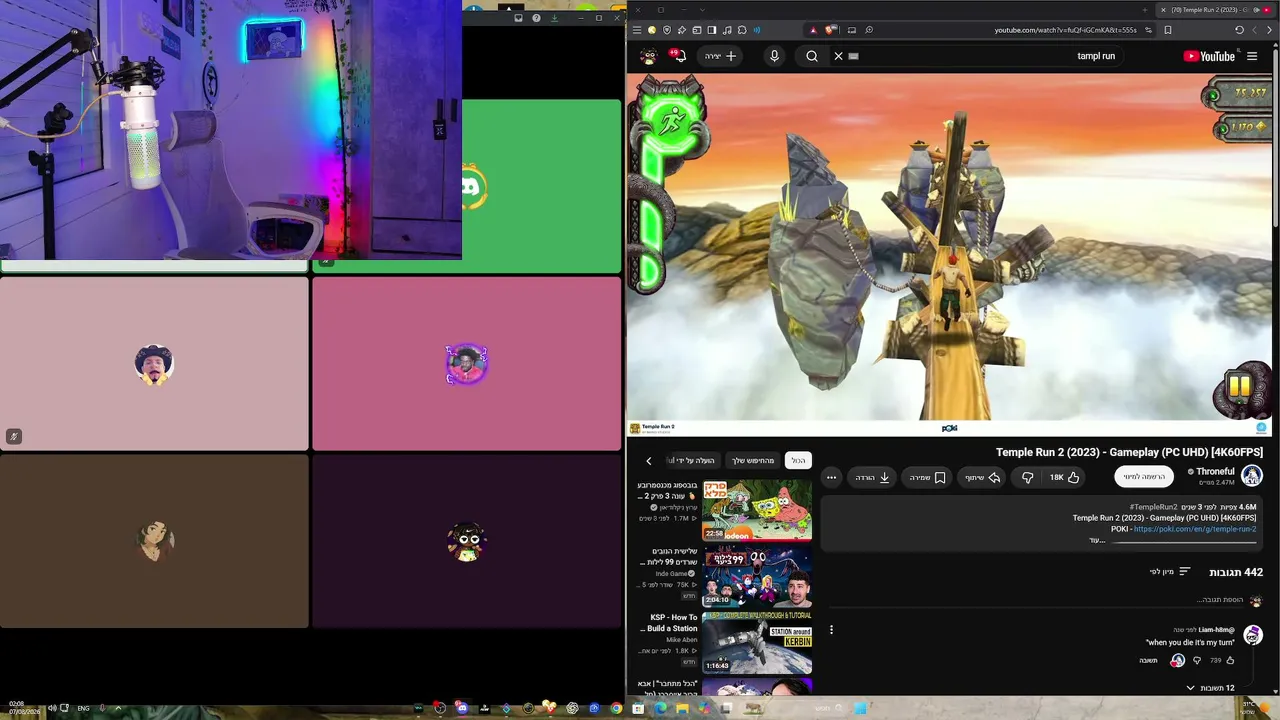
Task: Open options menu for Liam-h8m comment
Action: [831, 630]
